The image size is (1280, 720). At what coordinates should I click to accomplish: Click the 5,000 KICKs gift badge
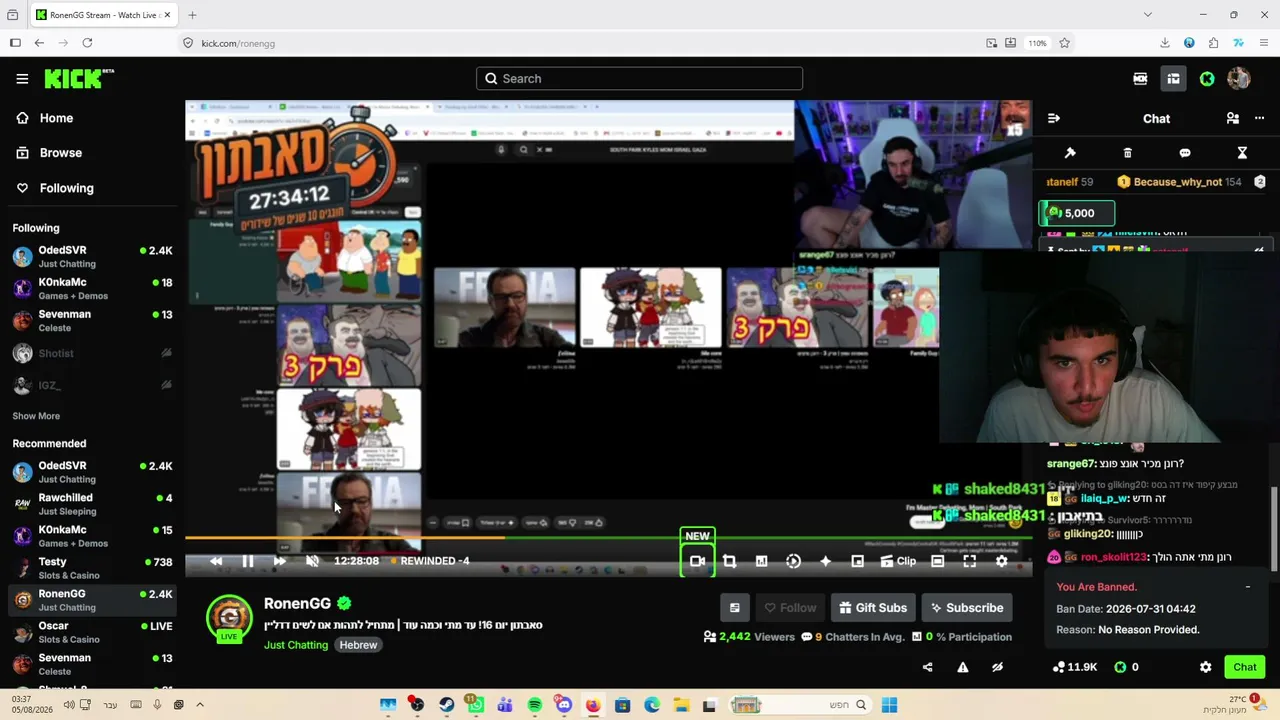(x=1076, y=213)
